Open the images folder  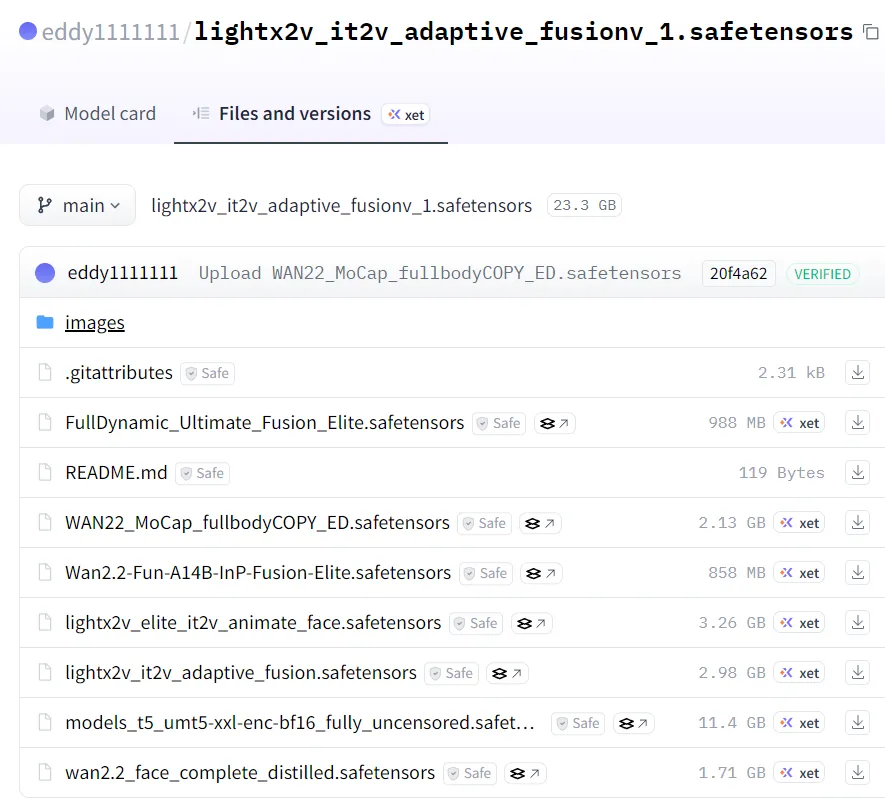[x=94, y=323]
